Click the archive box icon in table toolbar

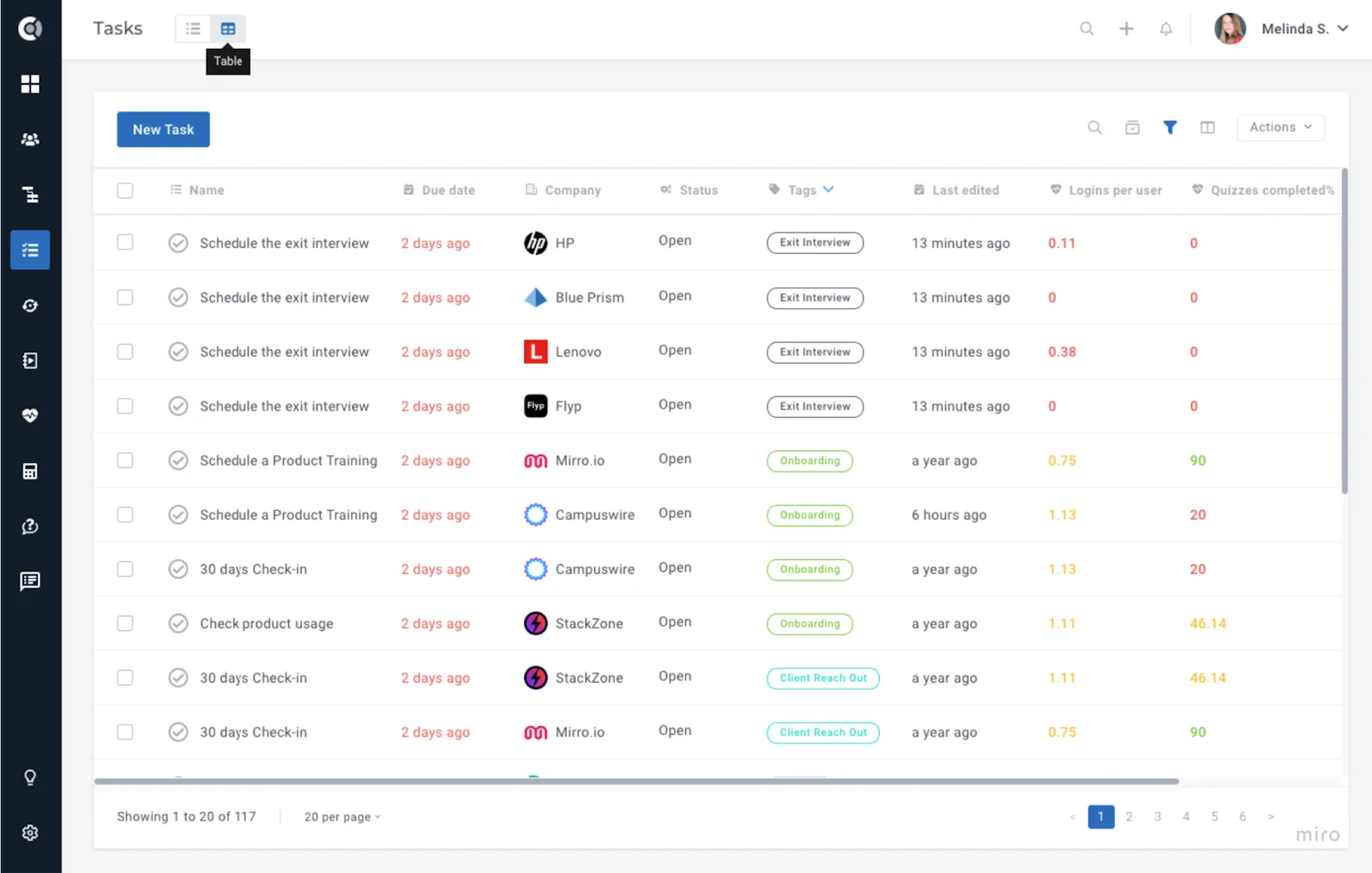1133,128
